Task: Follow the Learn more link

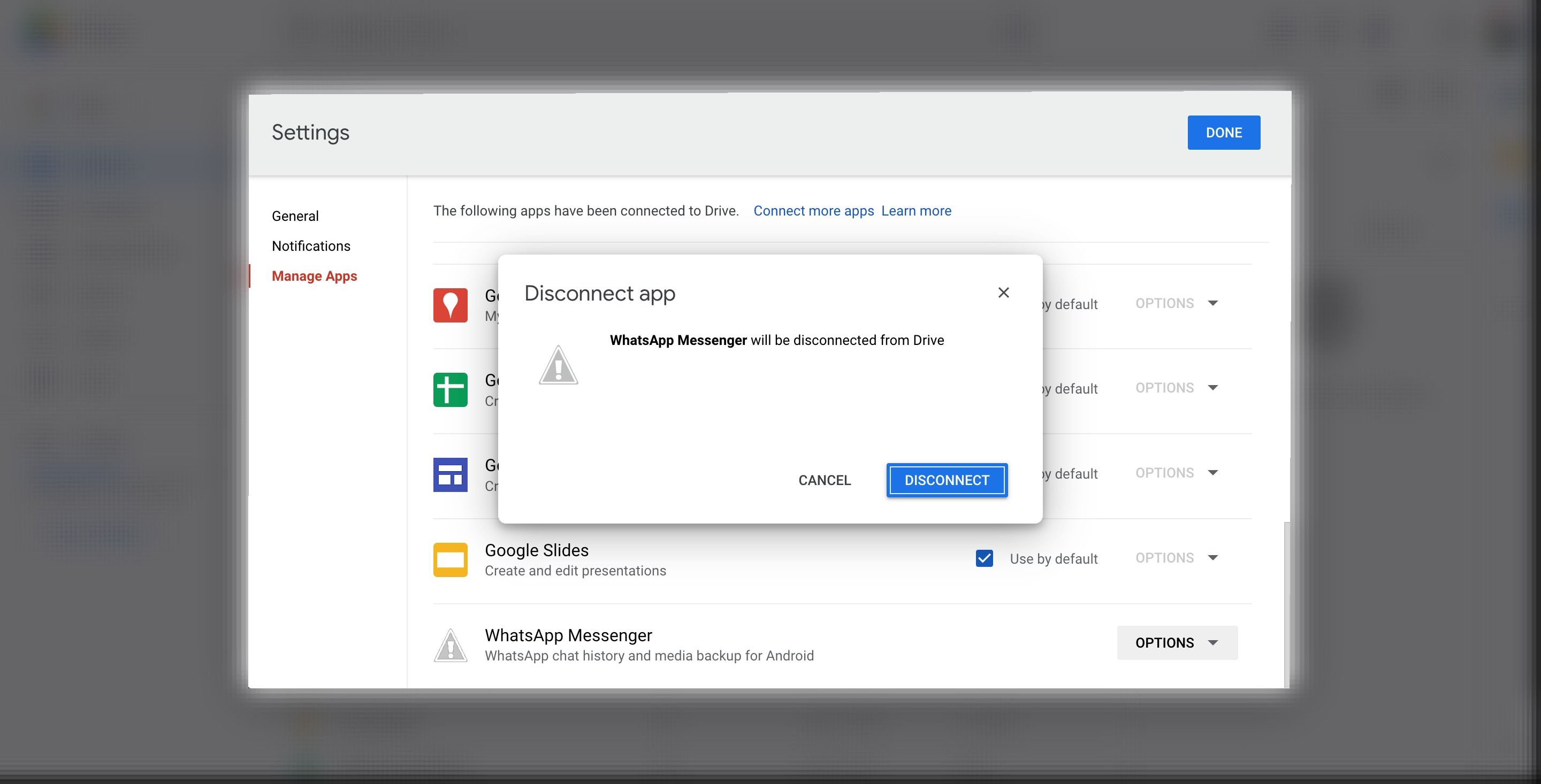Action: 916,211
